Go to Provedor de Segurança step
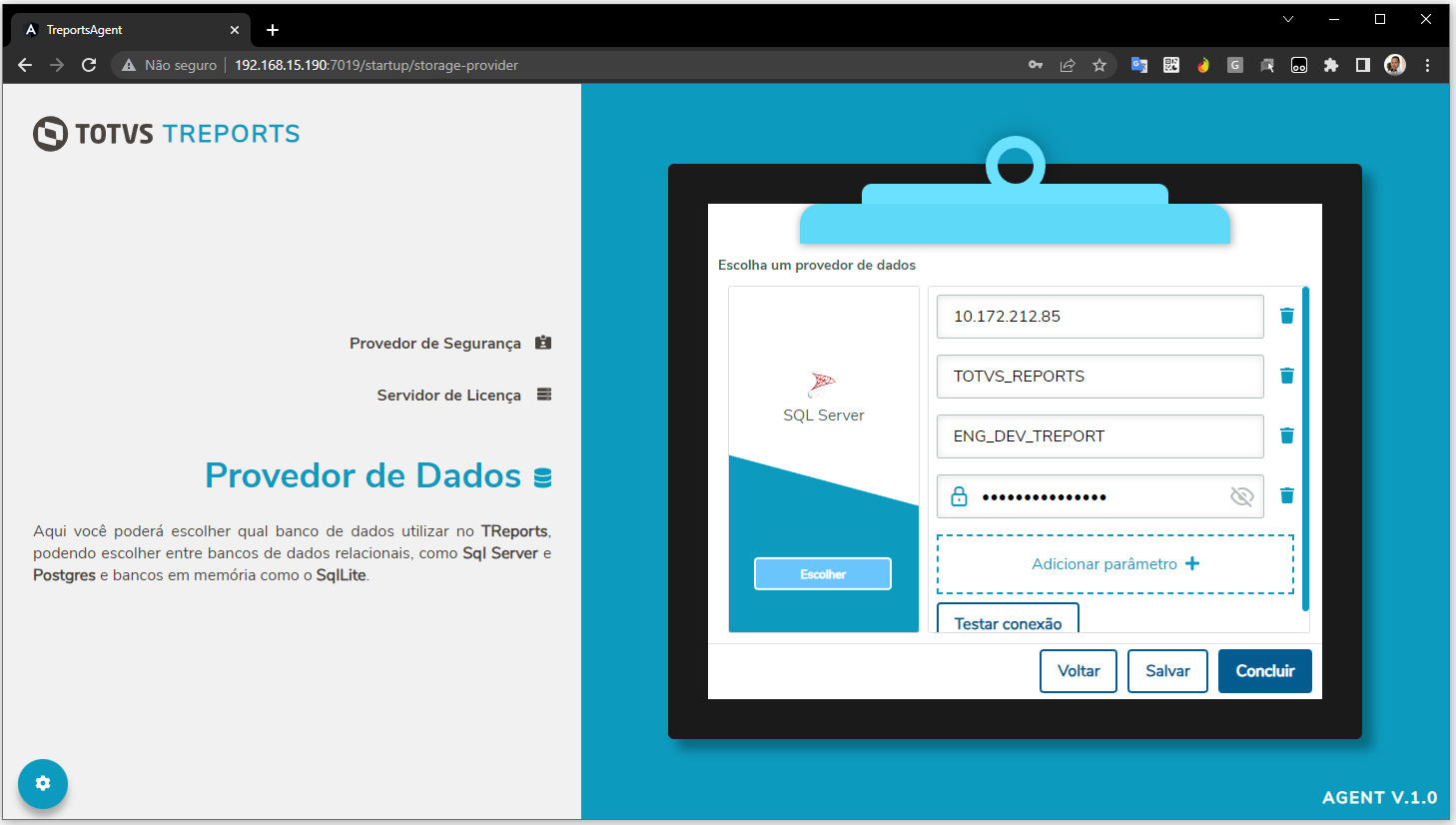The width and height of the screenshot is (1456, 825). point(435,344)
